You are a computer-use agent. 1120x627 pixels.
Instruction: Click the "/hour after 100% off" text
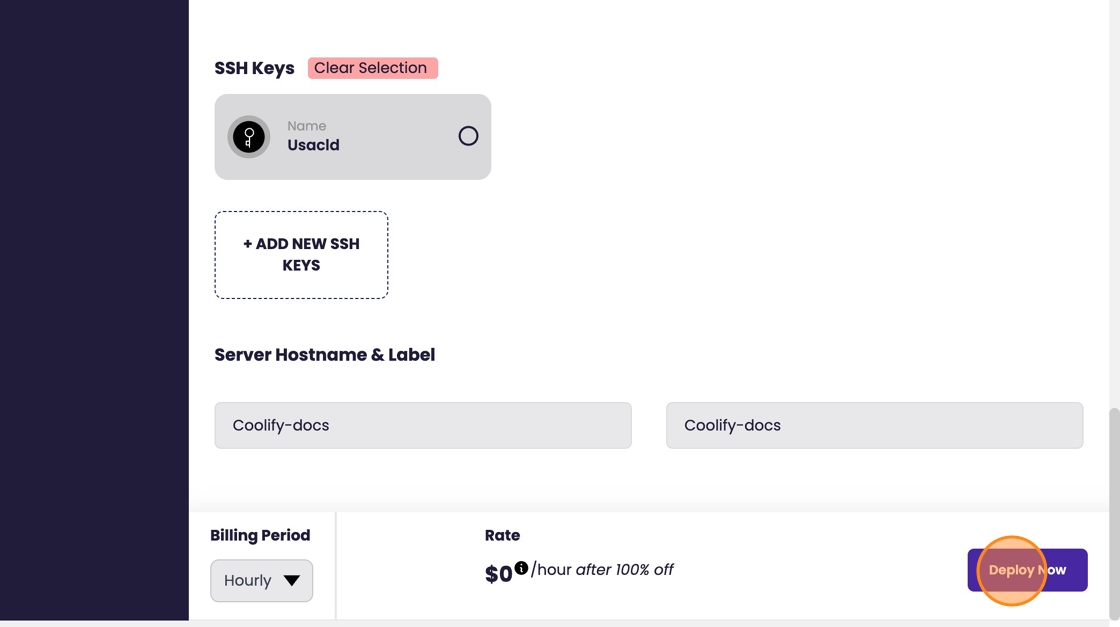603,570
